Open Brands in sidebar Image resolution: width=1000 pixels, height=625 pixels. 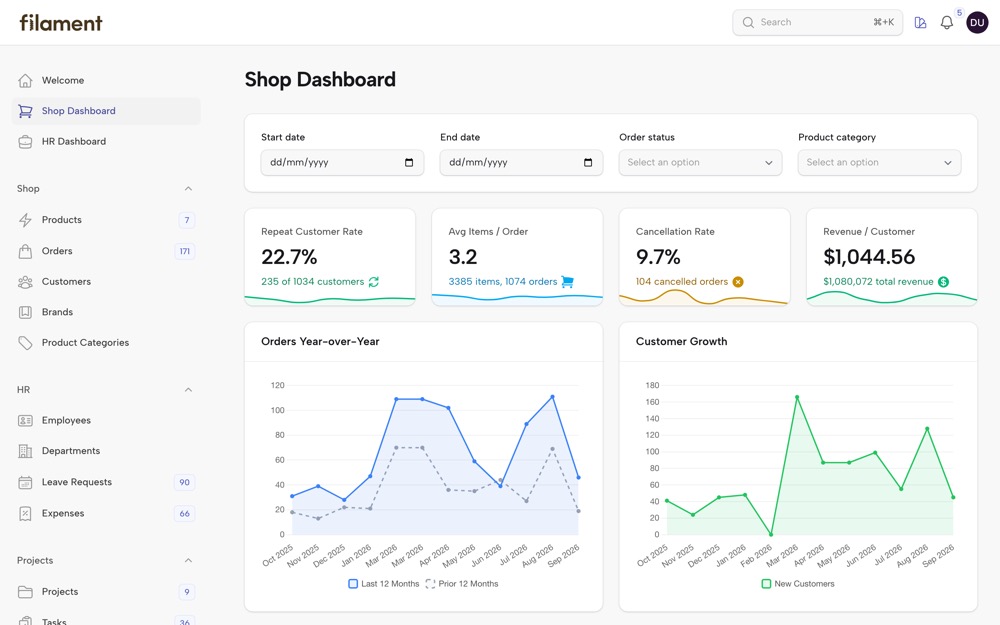click(x=106, y=312)
